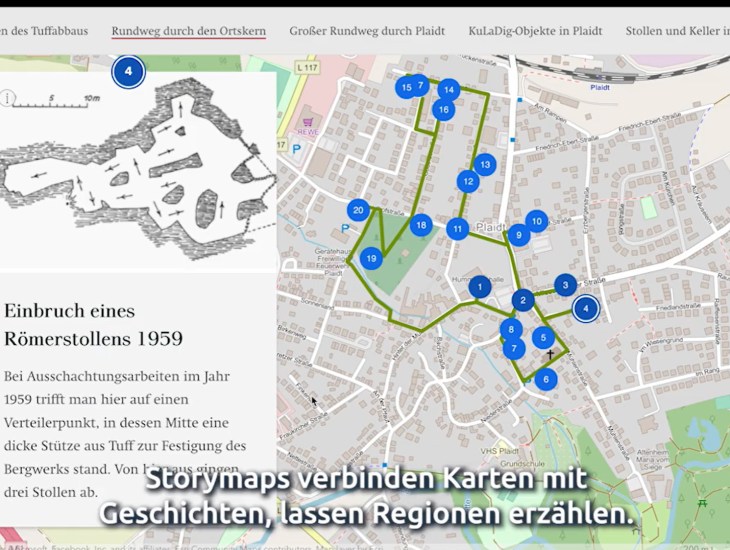Click the number 4 badge above sketch
The image size is (730, 550).
click(x=128, y=72)
